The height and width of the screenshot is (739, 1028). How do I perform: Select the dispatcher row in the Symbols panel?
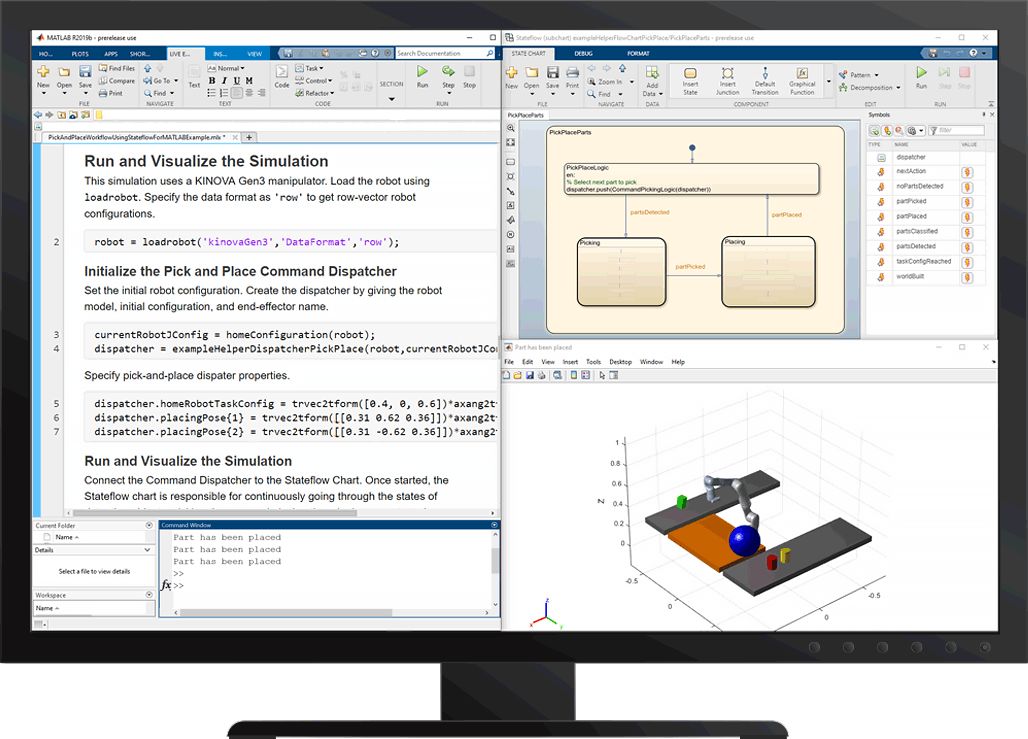click(926, 157)
